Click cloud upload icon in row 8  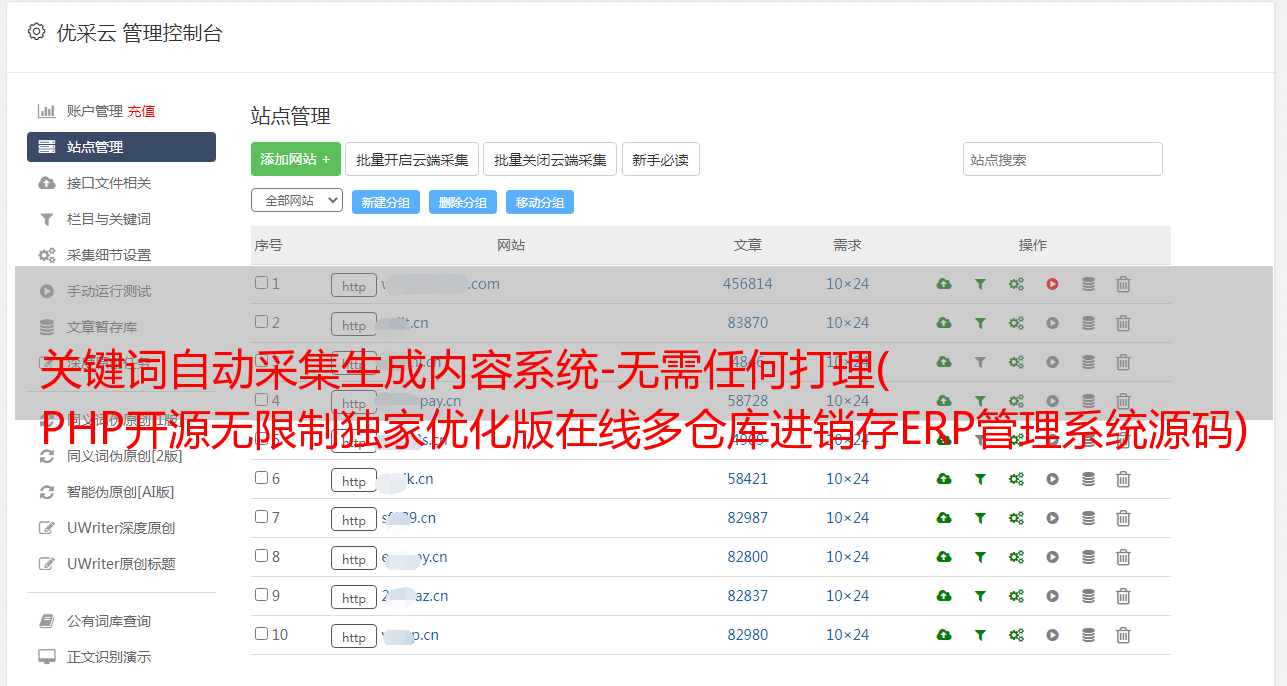944,557
